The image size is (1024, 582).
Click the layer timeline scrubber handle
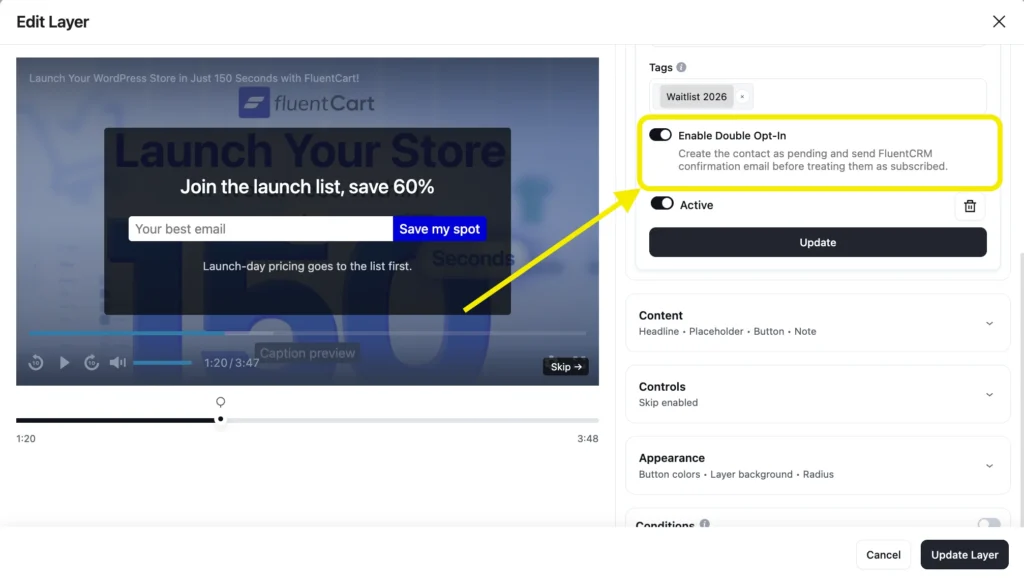tap(221, 419)
